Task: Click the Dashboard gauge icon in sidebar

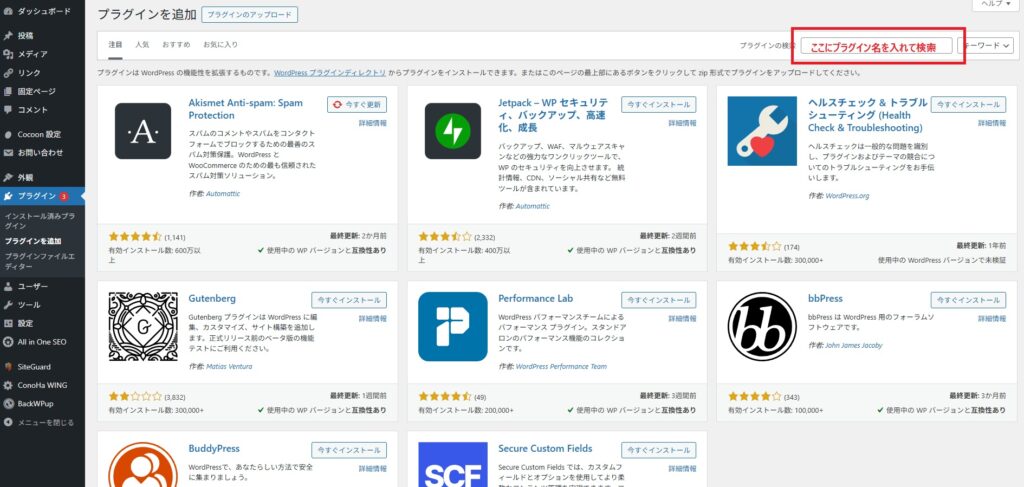Action: pyautogui.click(x=8, y=11)
